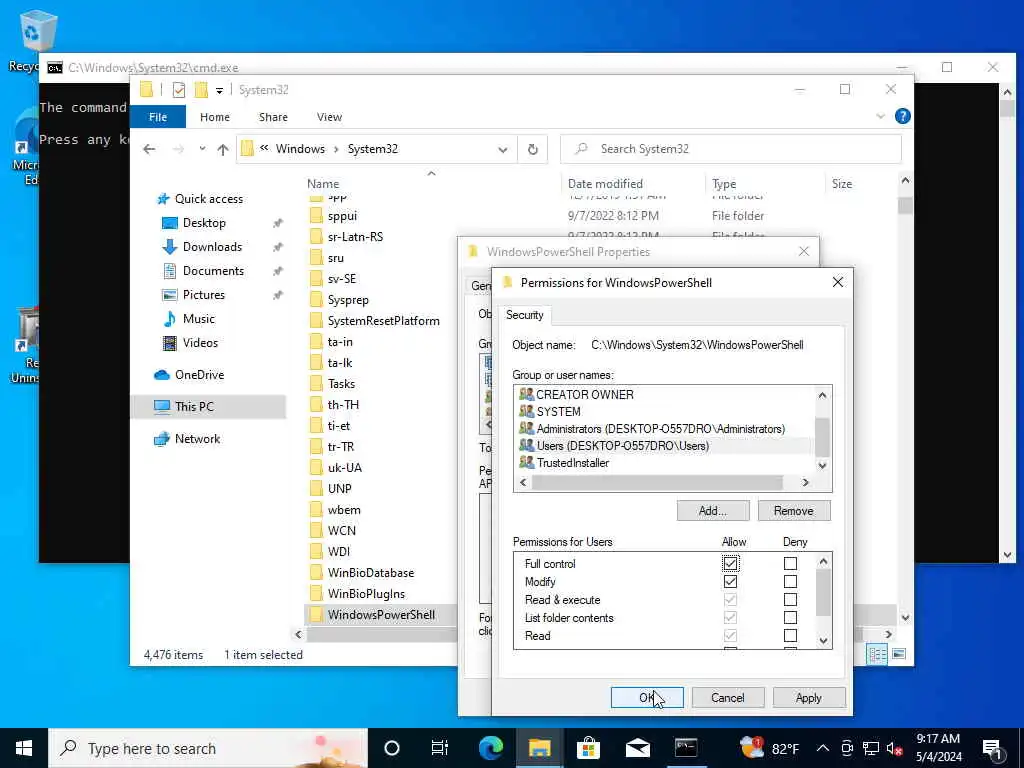The image size is (1024, 768).
Task: Check Deny for Read & execute
Action: click(790, 600)
